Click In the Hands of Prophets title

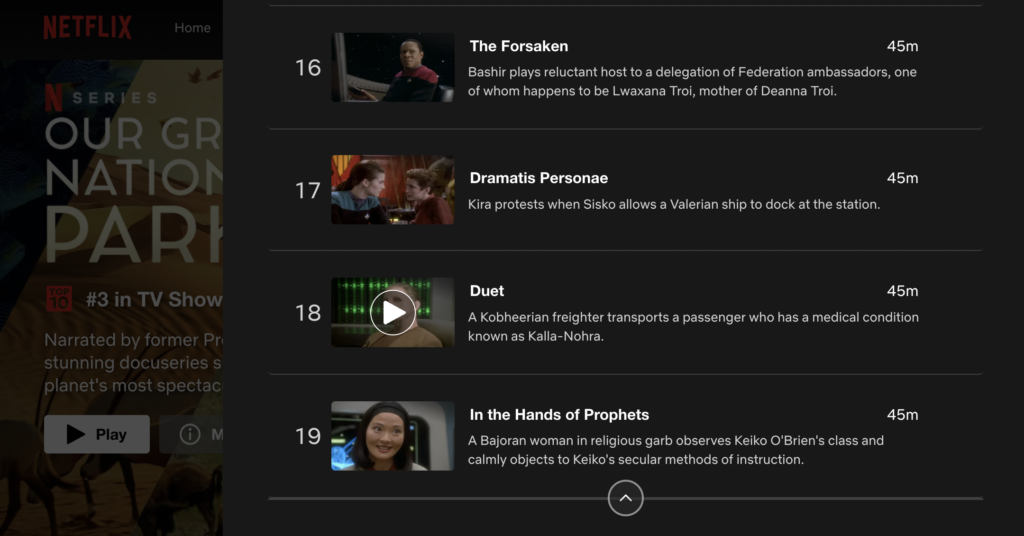click(559, 415)
